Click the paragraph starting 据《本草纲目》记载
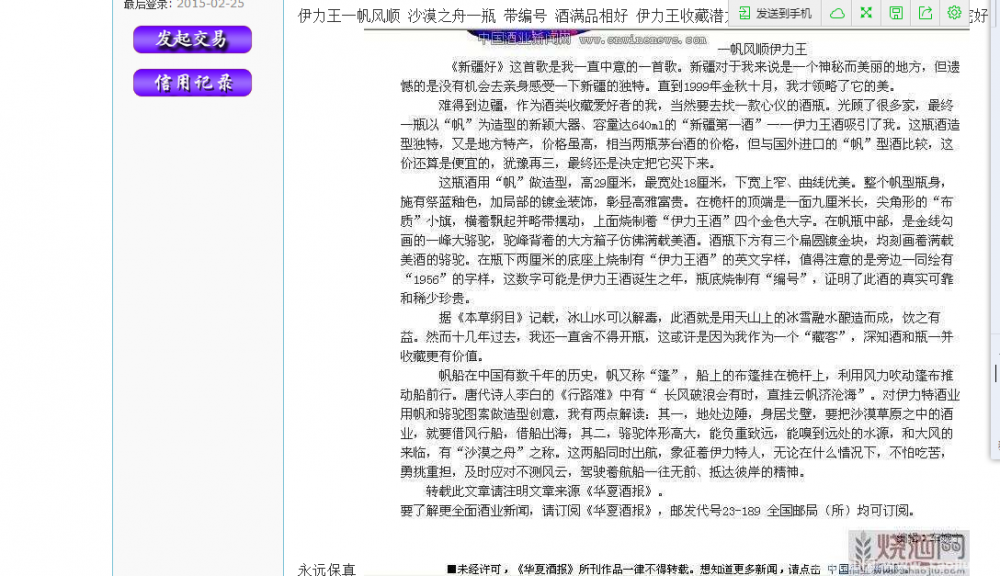 pyautogui.click(x=677, y=337)
